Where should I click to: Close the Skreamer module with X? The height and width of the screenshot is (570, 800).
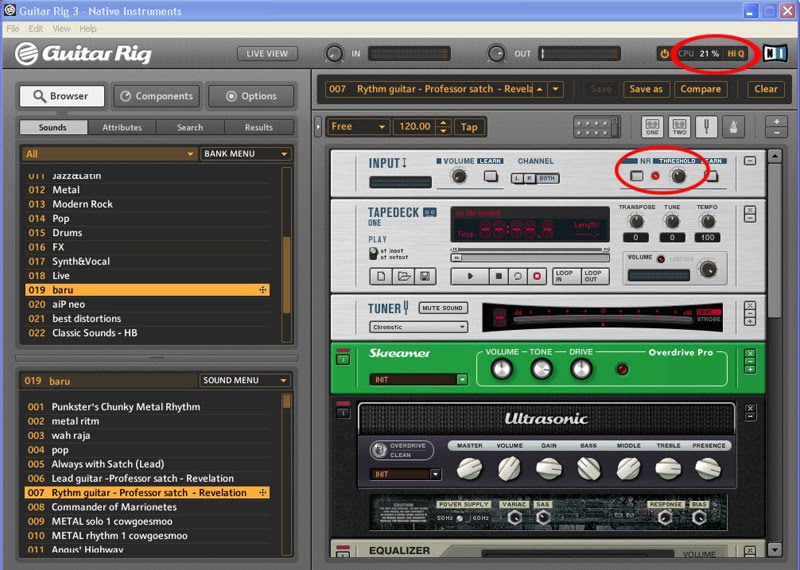click(x=750, y=353)
